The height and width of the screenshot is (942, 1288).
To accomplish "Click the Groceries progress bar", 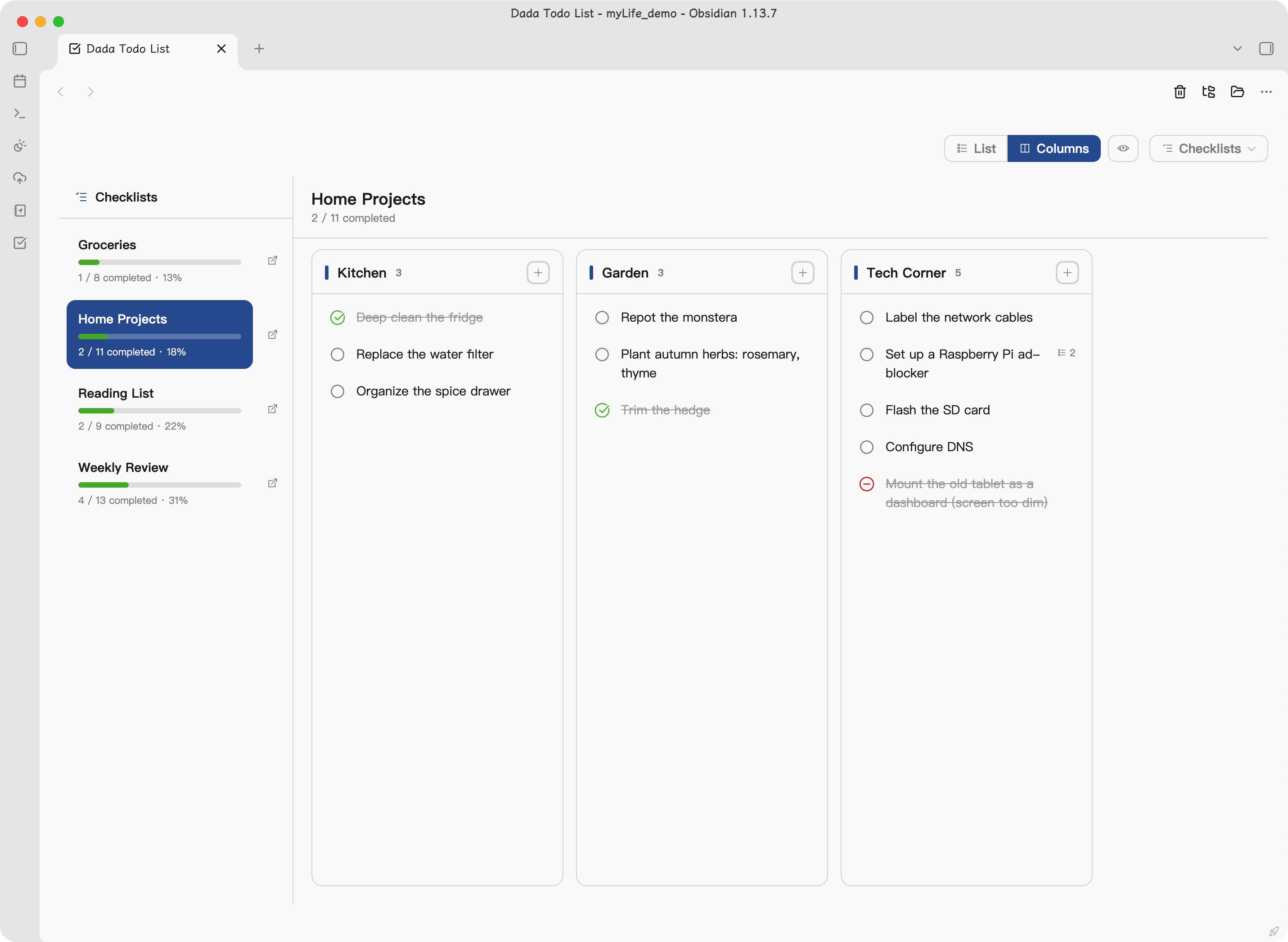I will pos(160,262).
